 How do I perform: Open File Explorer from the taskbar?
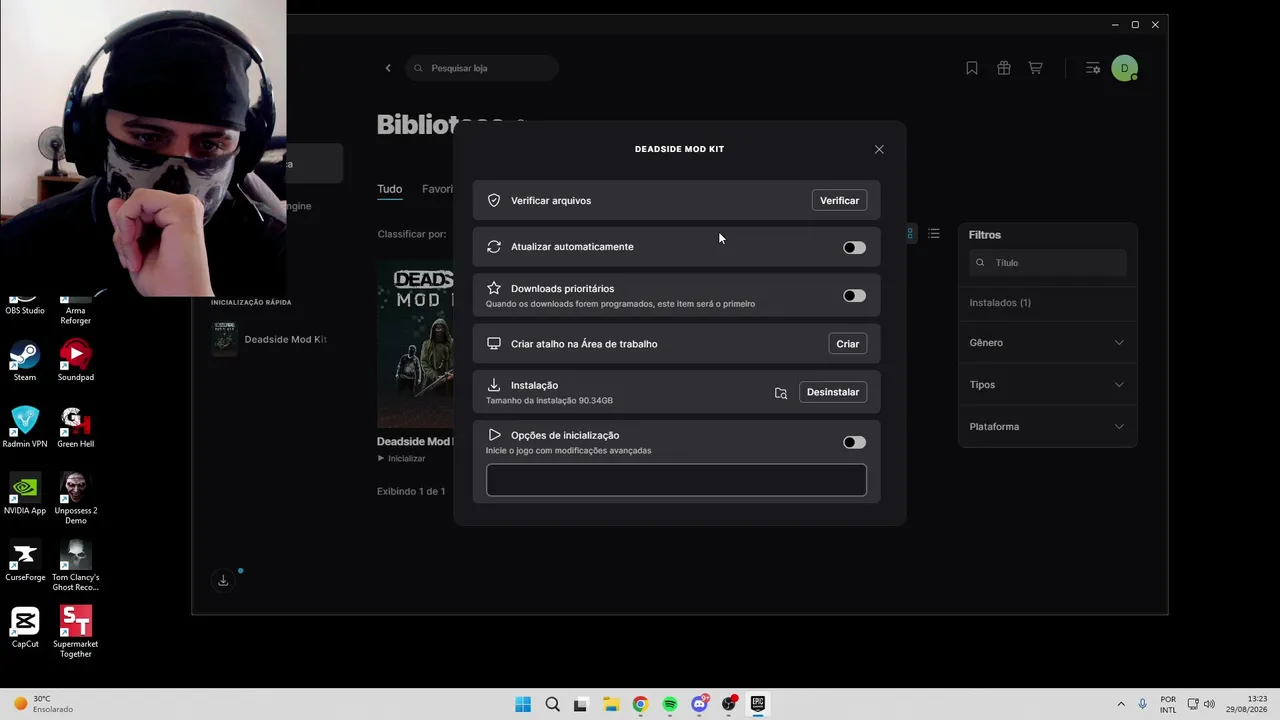pos(611,704)
